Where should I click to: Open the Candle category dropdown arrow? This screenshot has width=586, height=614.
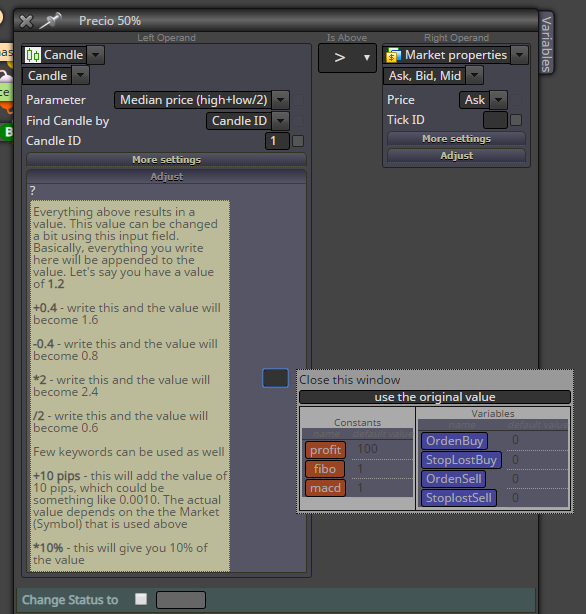click(96, 55)
